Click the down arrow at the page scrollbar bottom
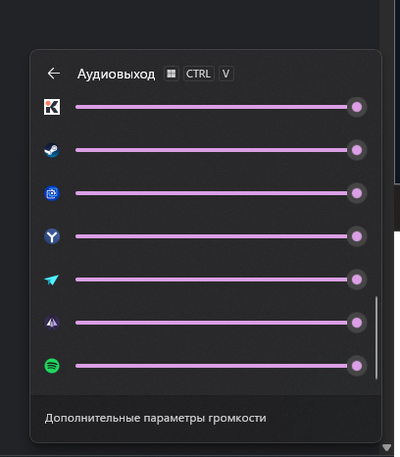This screenshot has width=400, height=457. click(x=386, y=447)
